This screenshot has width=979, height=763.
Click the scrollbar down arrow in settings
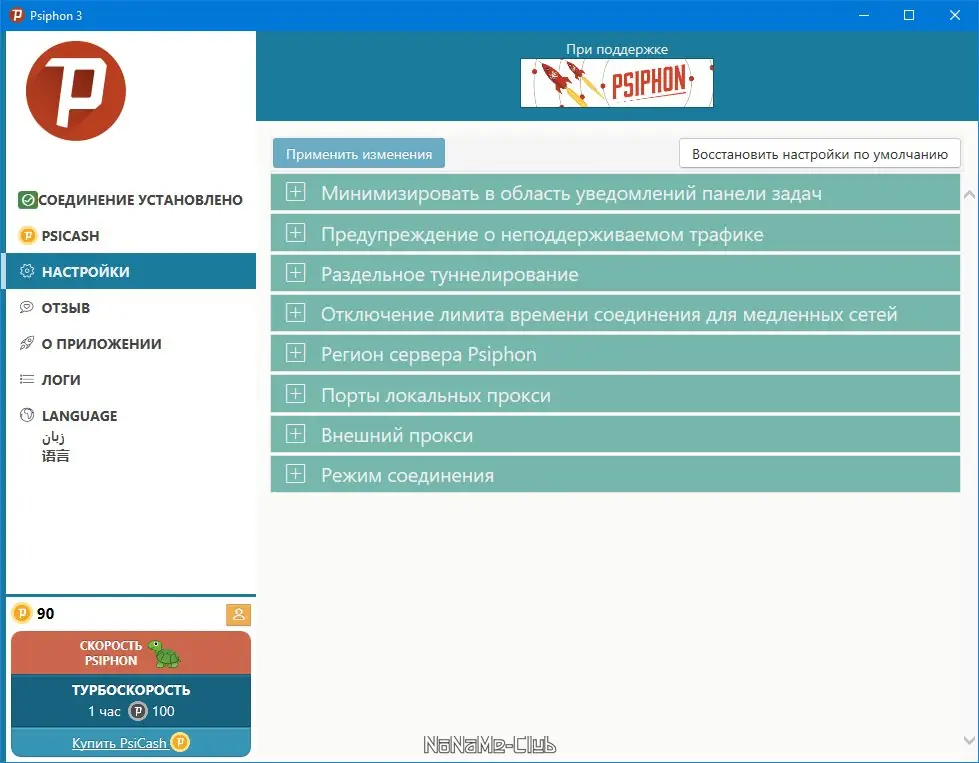[x=969, y=741]
